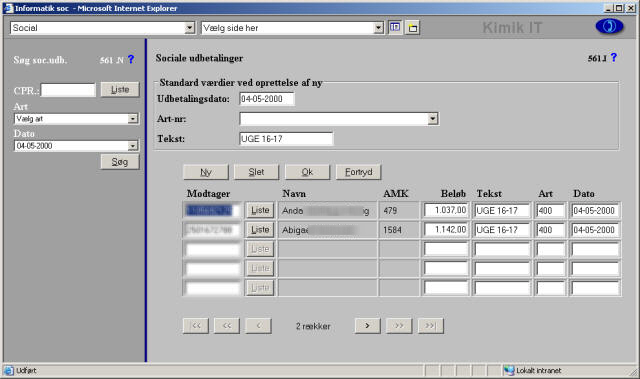Click the Udført status bar text
This screenshot has width=640, height=379.
pyautogui.click(x=26, y=370)
